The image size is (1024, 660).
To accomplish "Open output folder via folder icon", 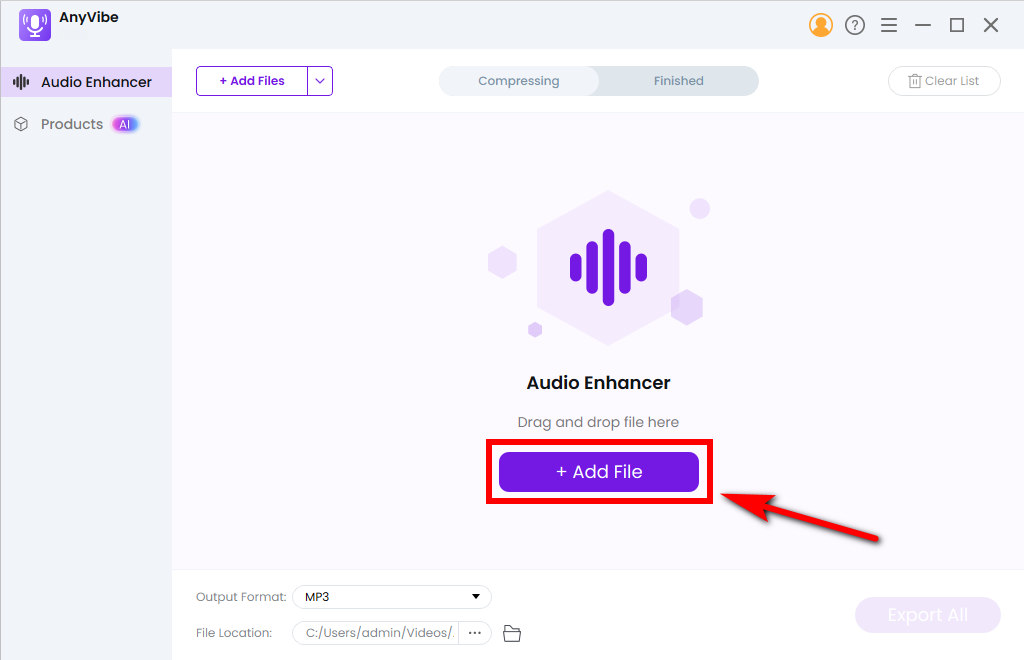I will coord(512,633).
